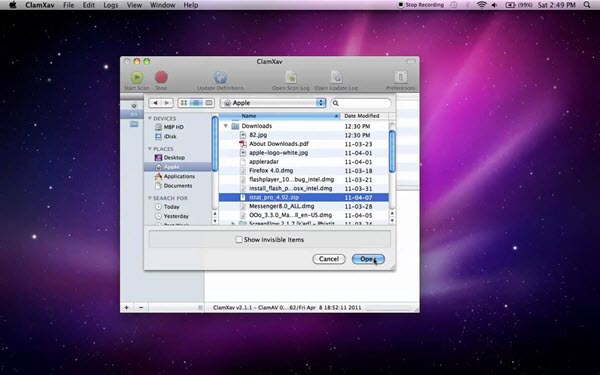Click the Start Scan toolbar icon
Image resolution: width=600 pixels, height=375 pixels.
137,78
